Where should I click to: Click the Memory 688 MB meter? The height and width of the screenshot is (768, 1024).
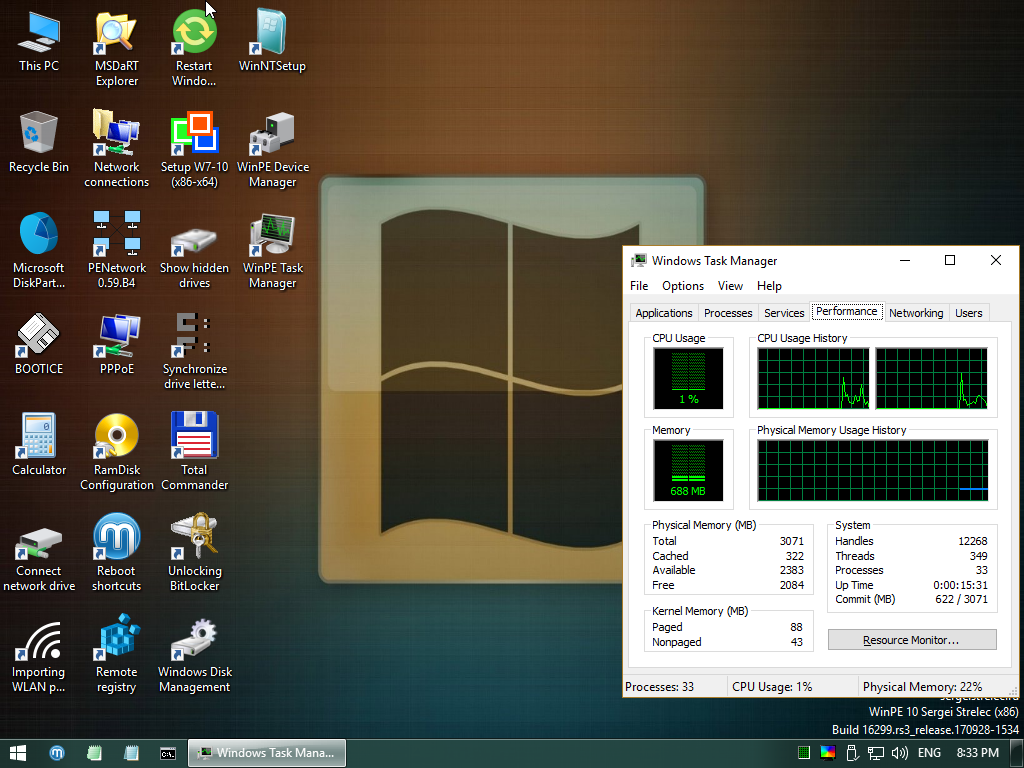pyautogui.click(x=688, y=470)
